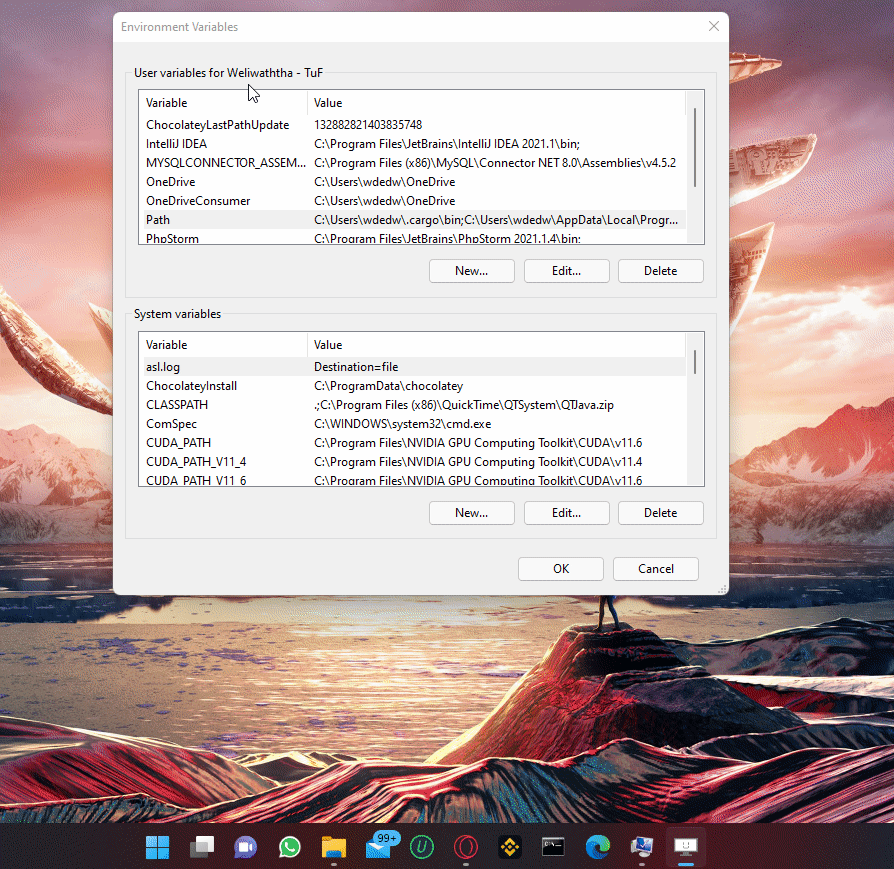Click the value 132882821403835748
Image resolution: width=894 pixels, height=869 pixels.
point(368,125)
